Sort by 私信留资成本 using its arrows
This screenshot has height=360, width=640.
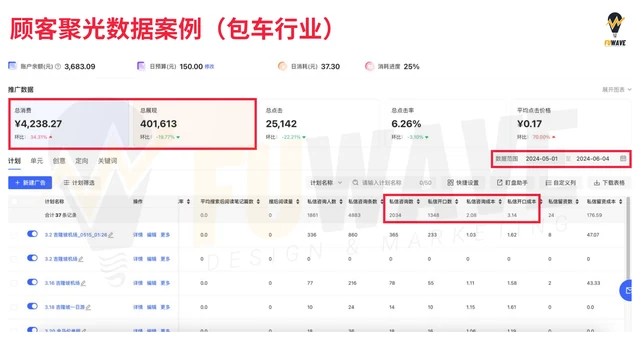pyautogui.click(x=620, y=202)
